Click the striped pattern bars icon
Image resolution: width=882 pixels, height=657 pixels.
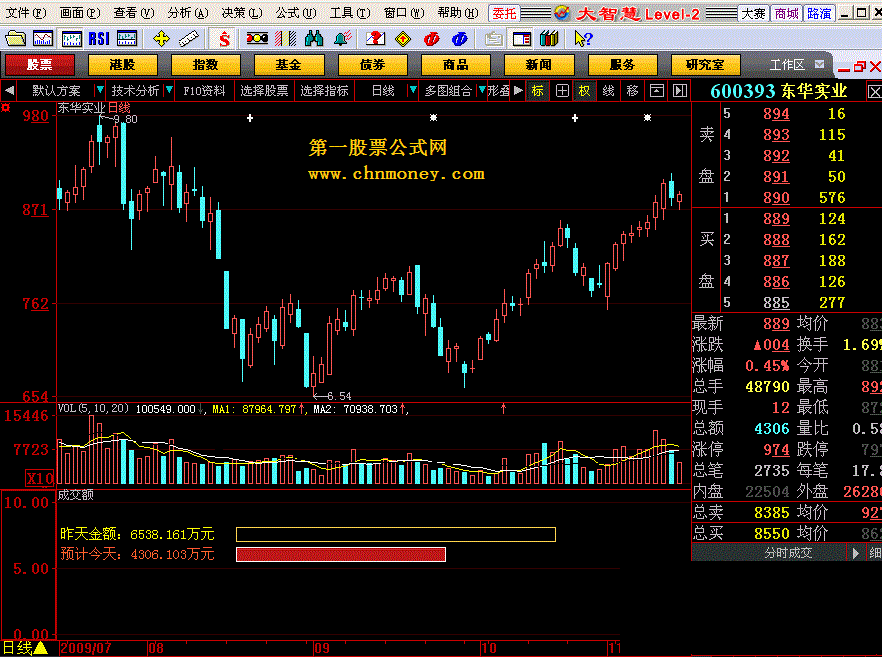tap(285, 39)
